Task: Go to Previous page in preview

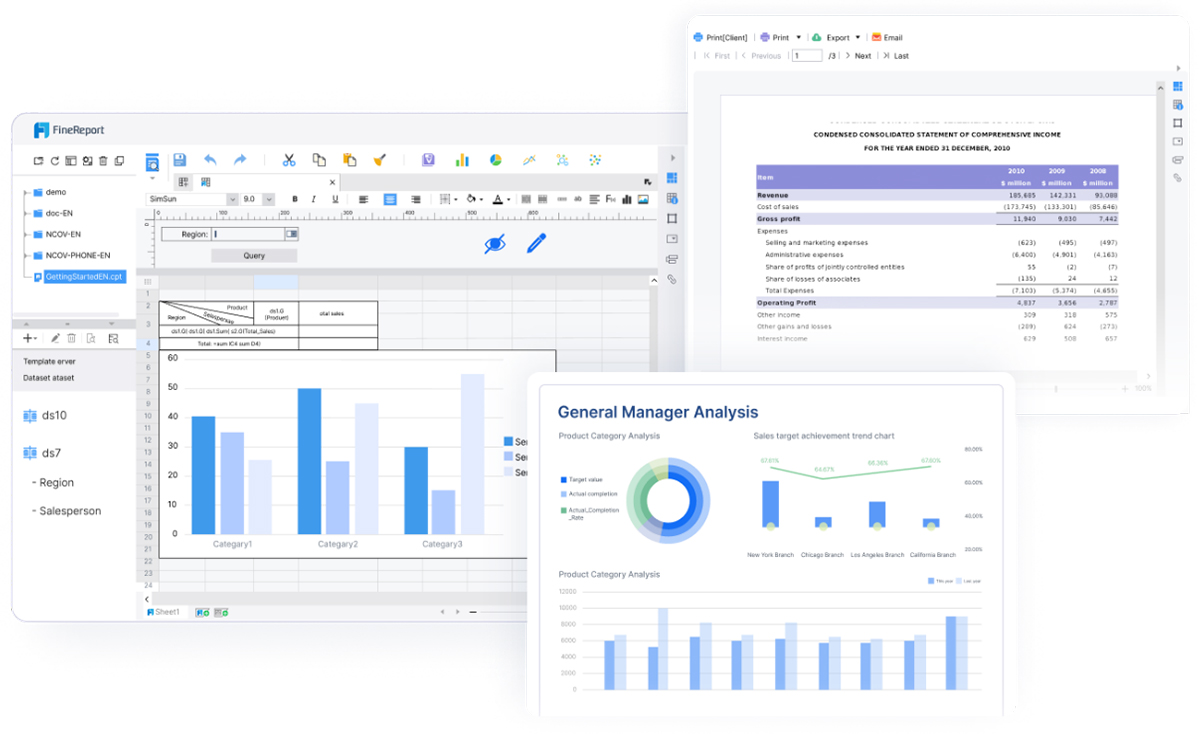Action: [762, 56]
